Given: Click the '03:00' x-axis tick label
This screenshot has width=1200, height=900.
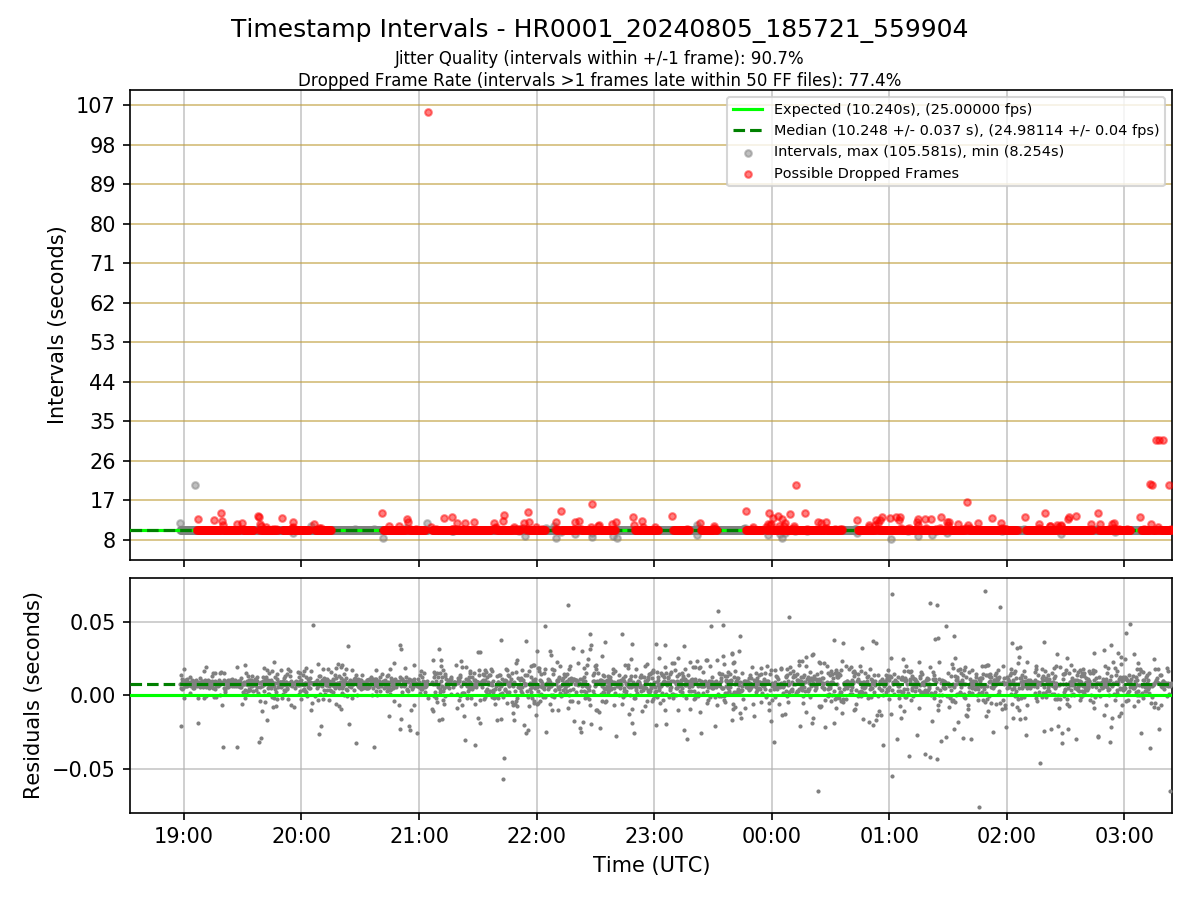Looking at the screenshot, I should point(1124,834).
